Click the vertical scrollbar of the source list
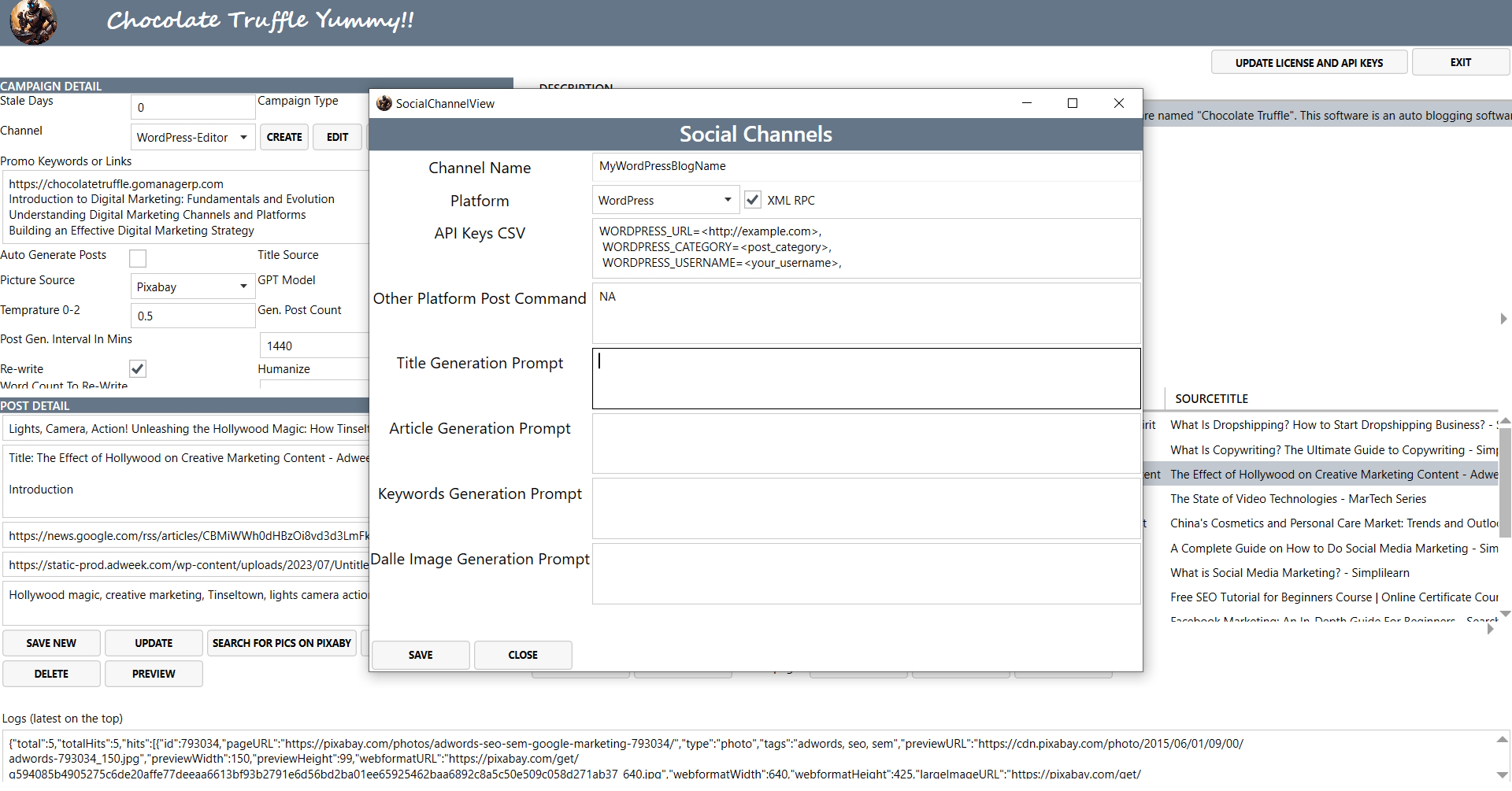The height and width of the screenshot is (791, 1512). 1505,480
